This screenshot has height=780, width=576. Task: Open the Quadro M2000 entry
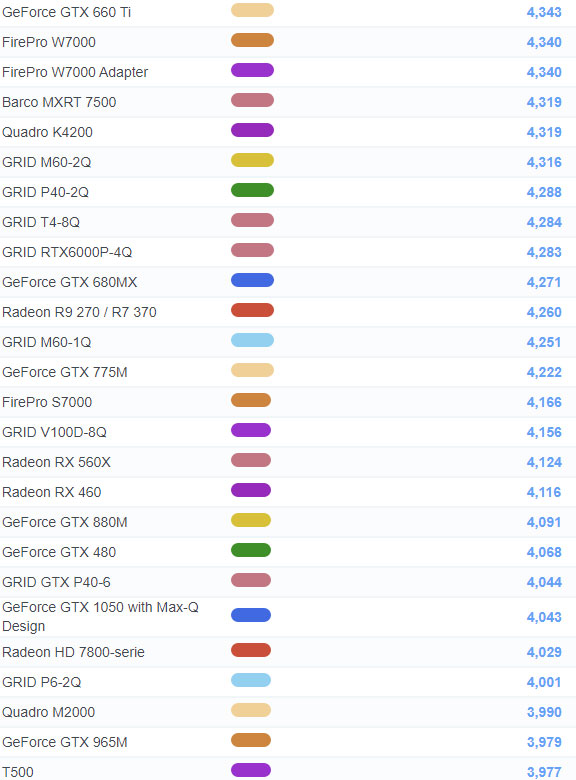point(48,712)
